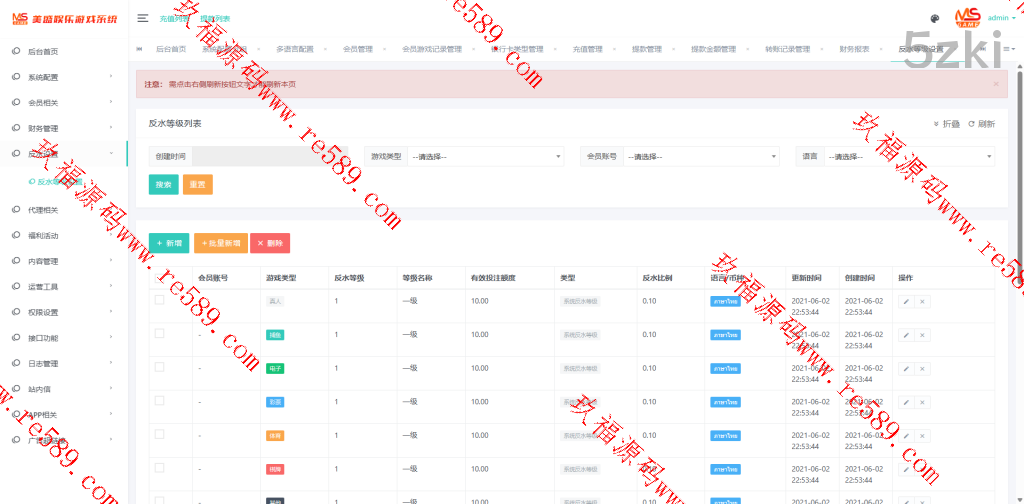Click the delete X icon in first row

pyautogui.click(x=922, y=301)
